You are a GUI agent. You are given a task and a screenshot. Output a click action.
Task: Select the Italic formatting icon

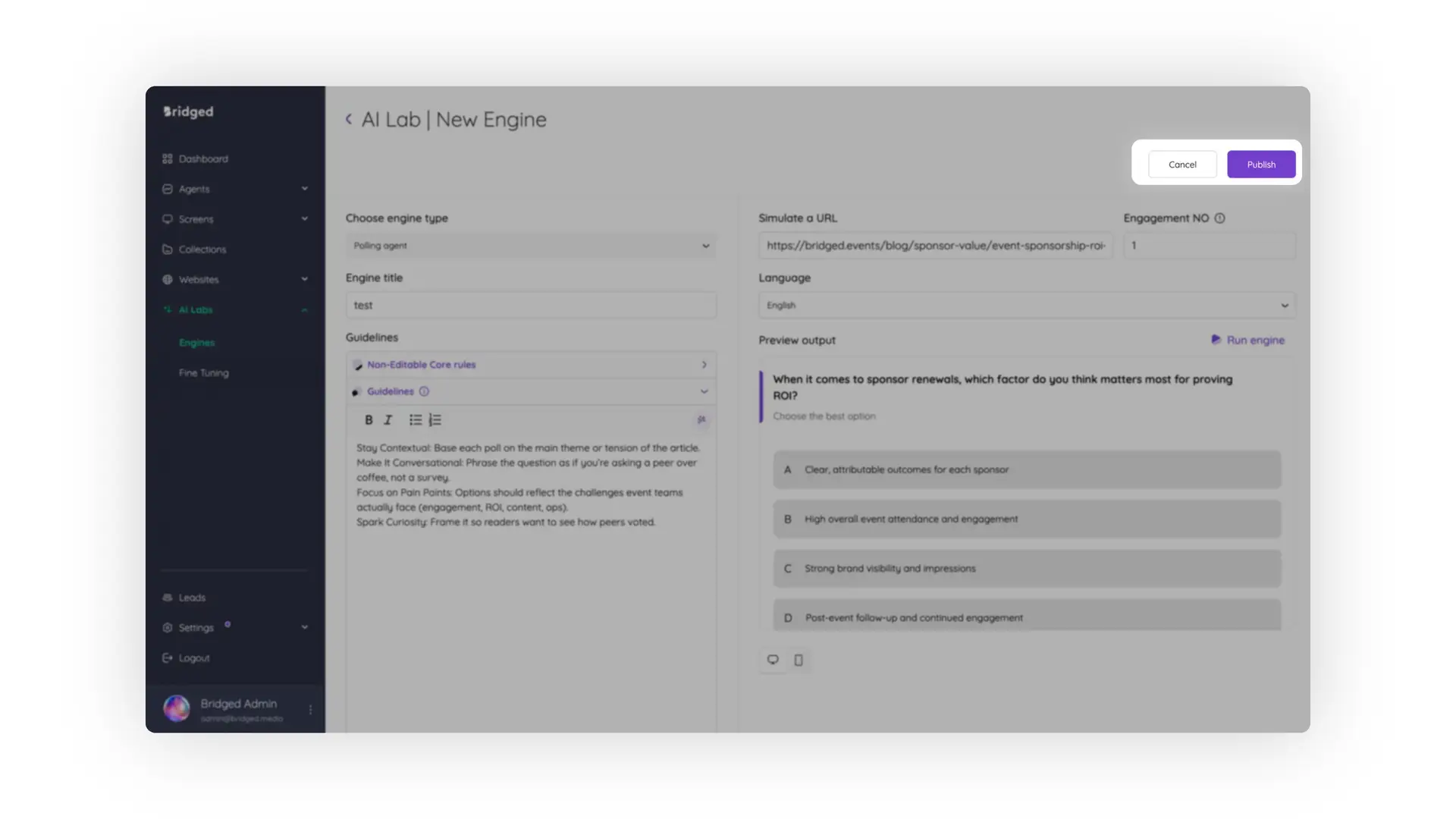pyautogui.click(x=388, y=419)
